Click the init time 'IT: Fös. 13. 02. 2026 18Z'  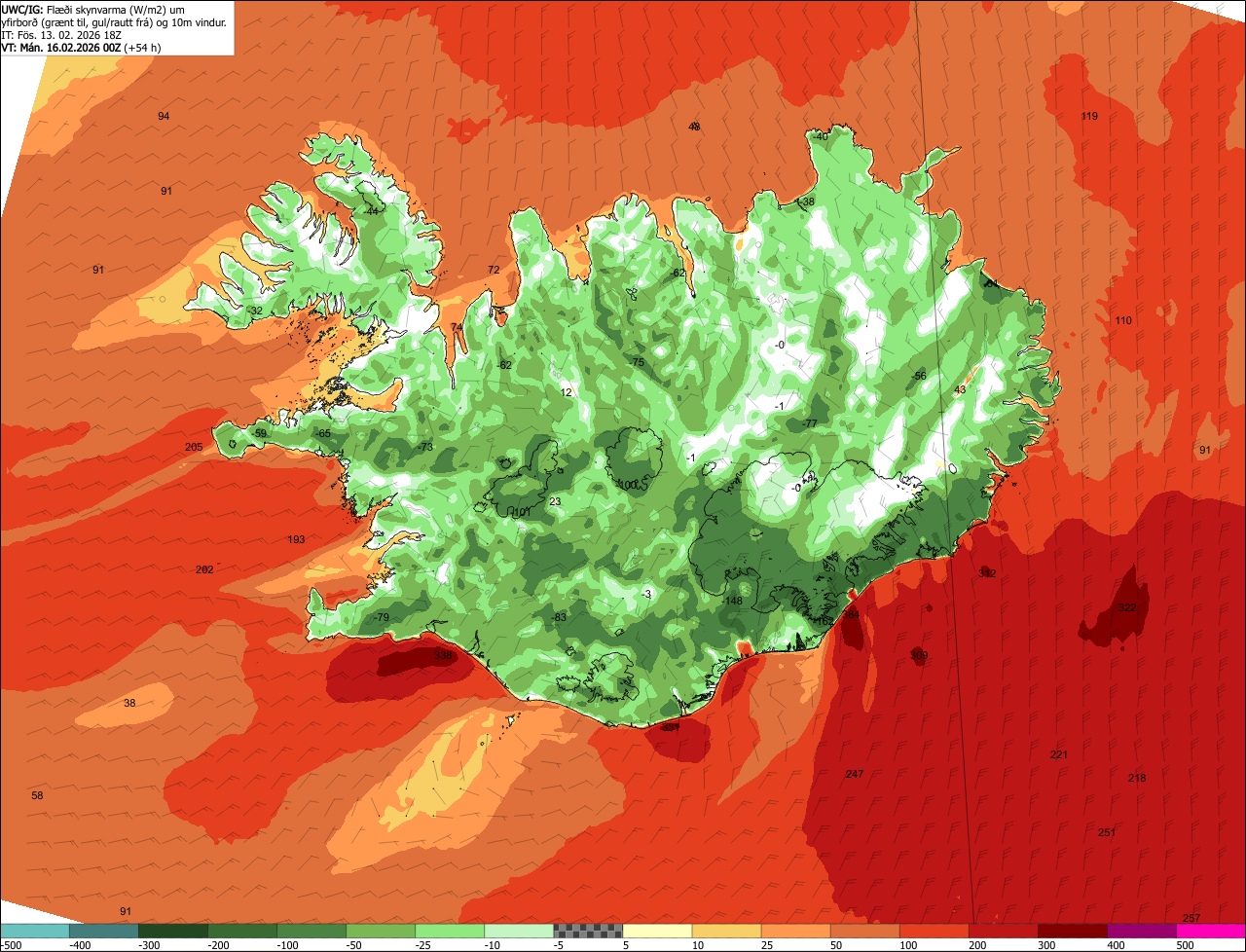(61, 35)
